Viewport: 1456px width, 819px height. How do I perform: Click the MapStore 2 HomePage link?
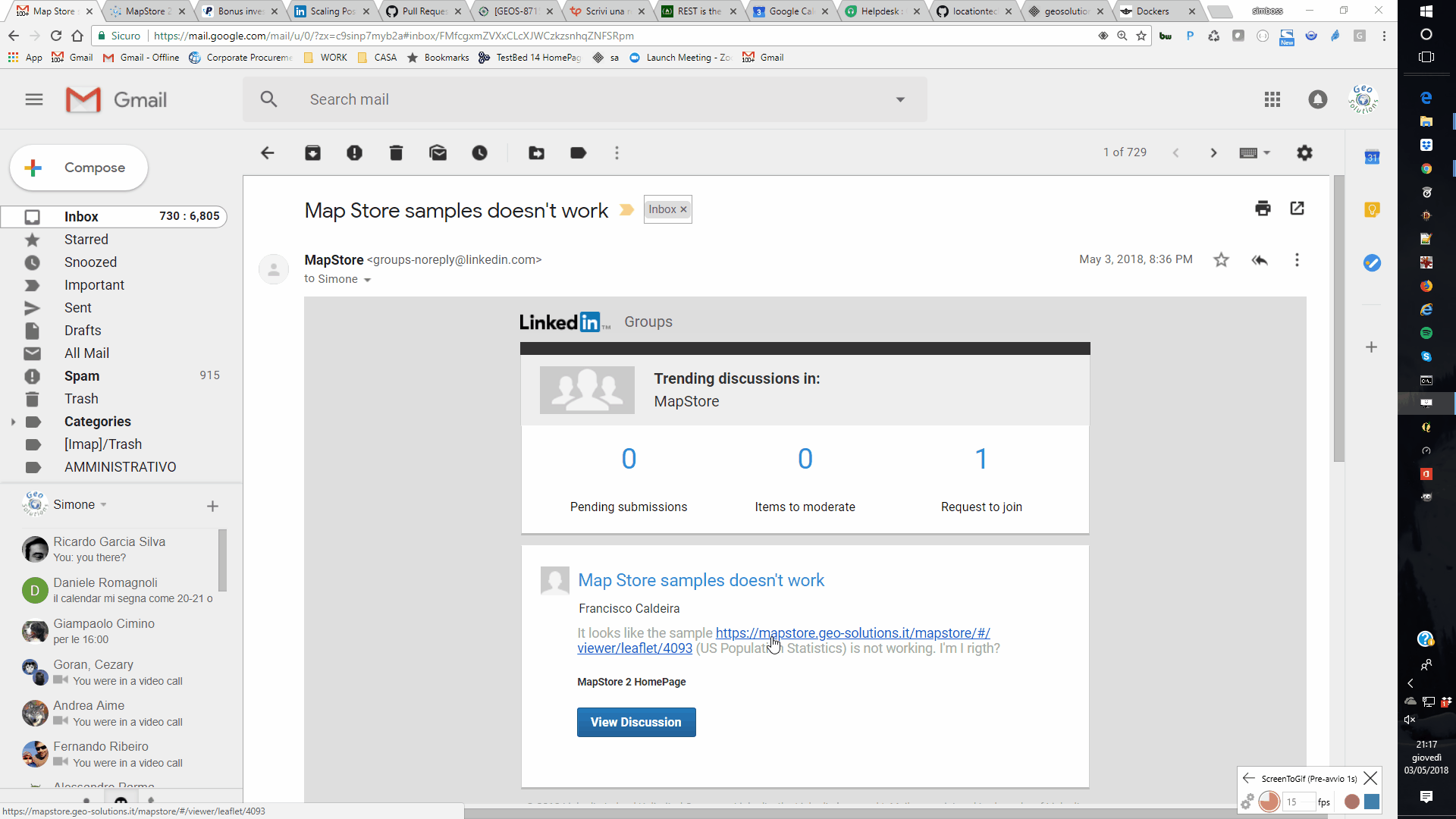631,682
